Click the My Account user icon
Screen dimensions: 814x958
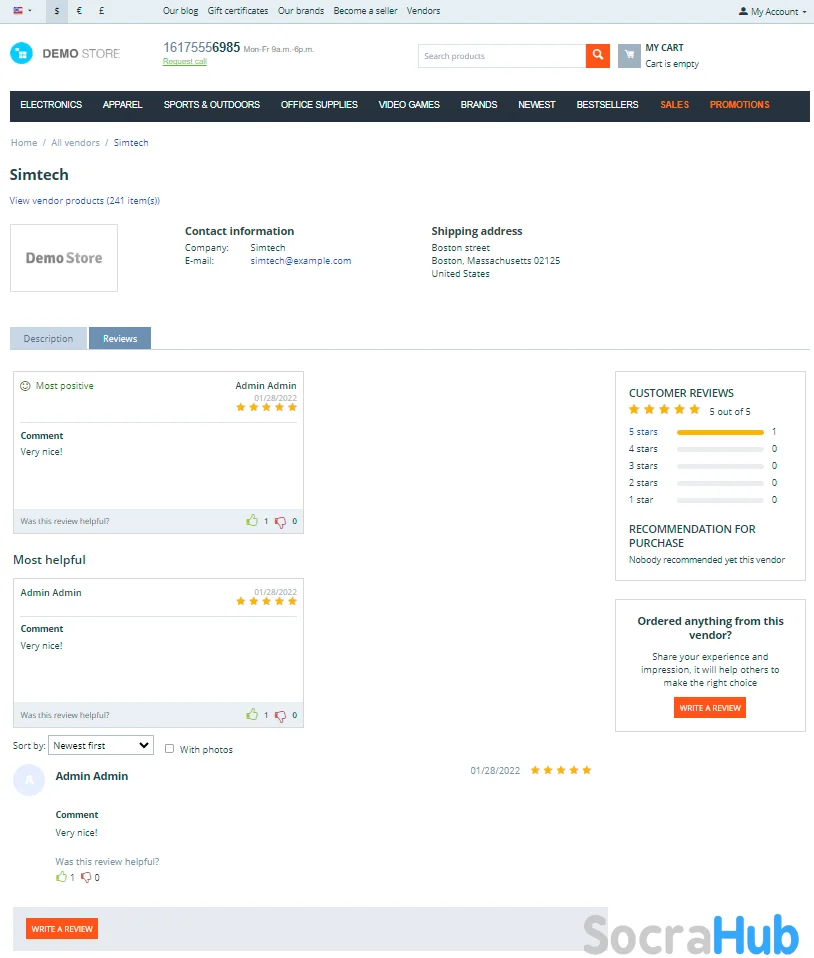[x=743, y=11]
